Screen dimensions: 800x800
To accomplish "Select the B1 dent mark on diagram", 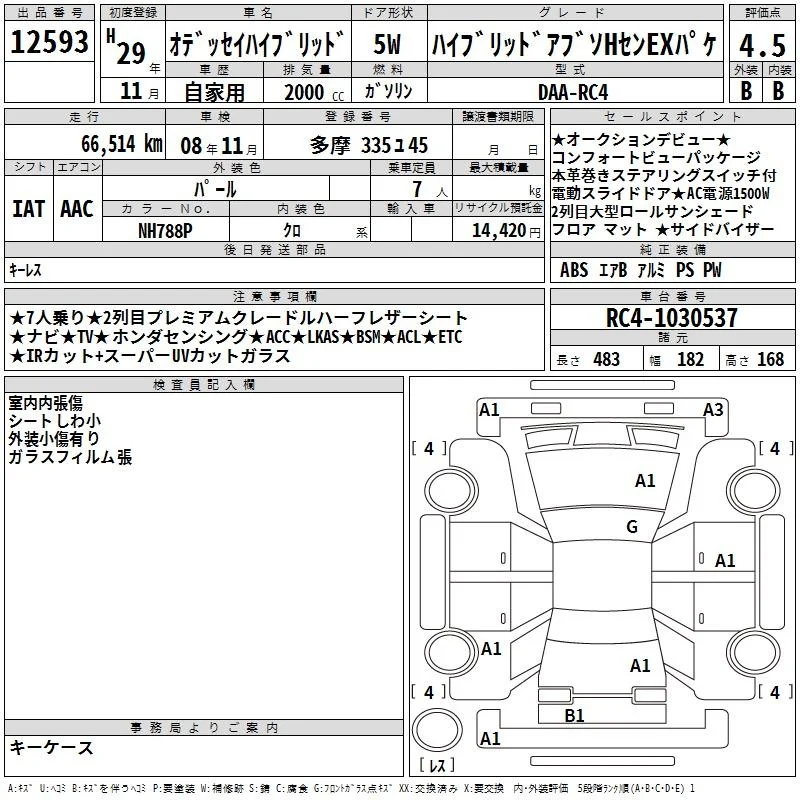I will (x=574, y=715).
